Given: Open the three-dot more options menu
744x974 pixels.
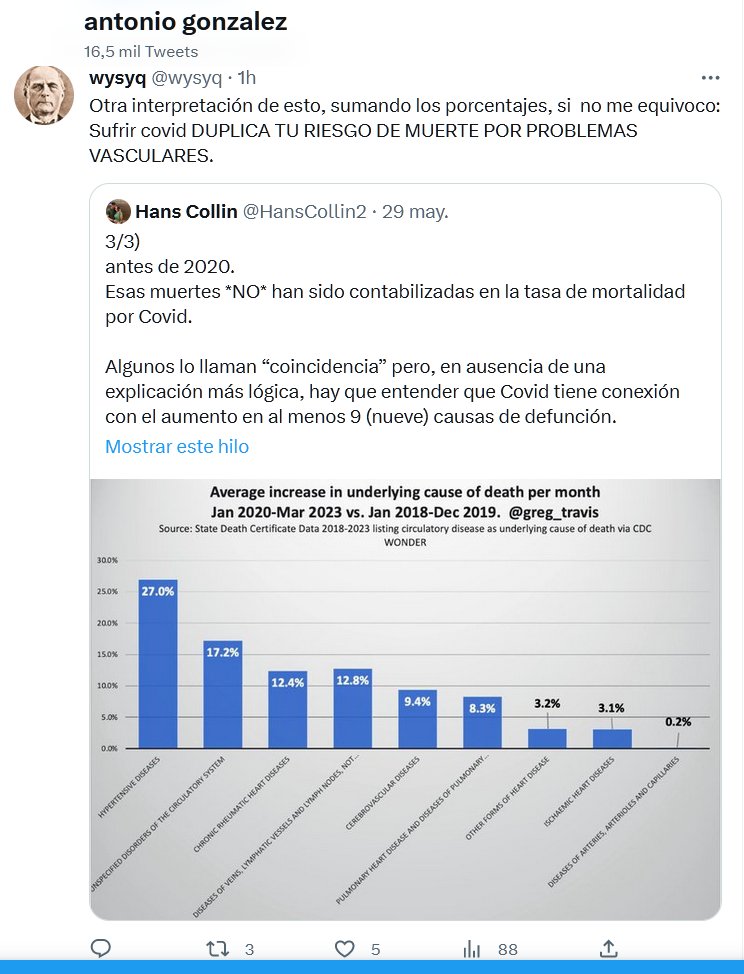Looking at the screenshot, I should point(711,77).
